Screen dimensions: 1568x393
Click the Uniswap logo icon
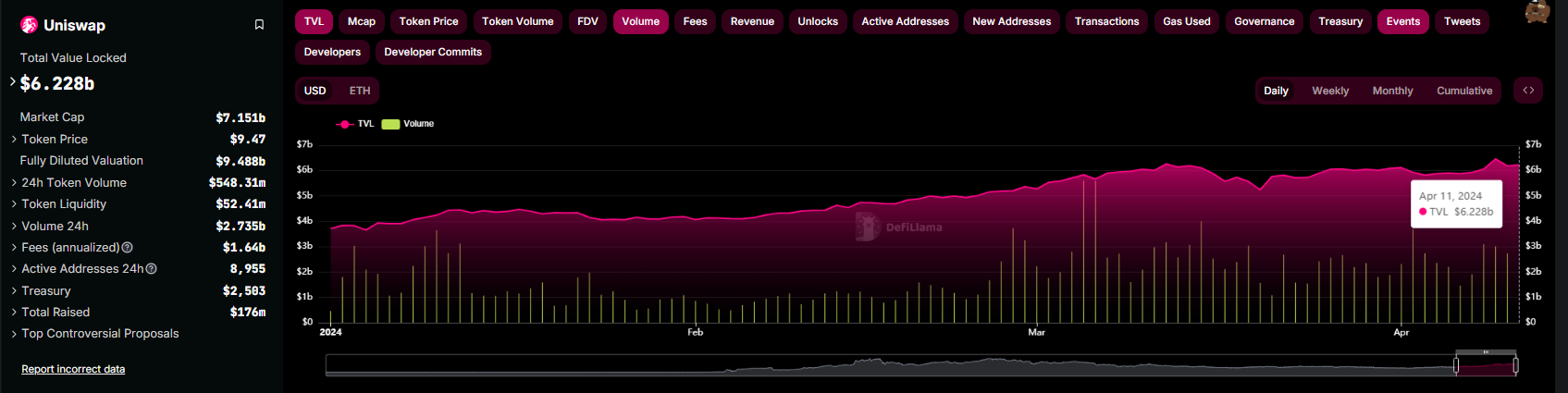coord(29,25)
